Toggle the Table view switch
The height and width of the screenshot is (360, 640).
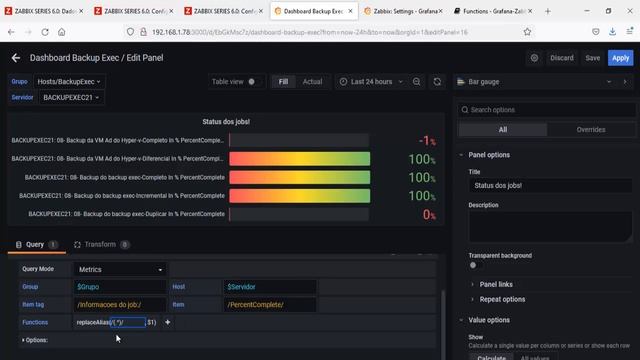point(253,82)
